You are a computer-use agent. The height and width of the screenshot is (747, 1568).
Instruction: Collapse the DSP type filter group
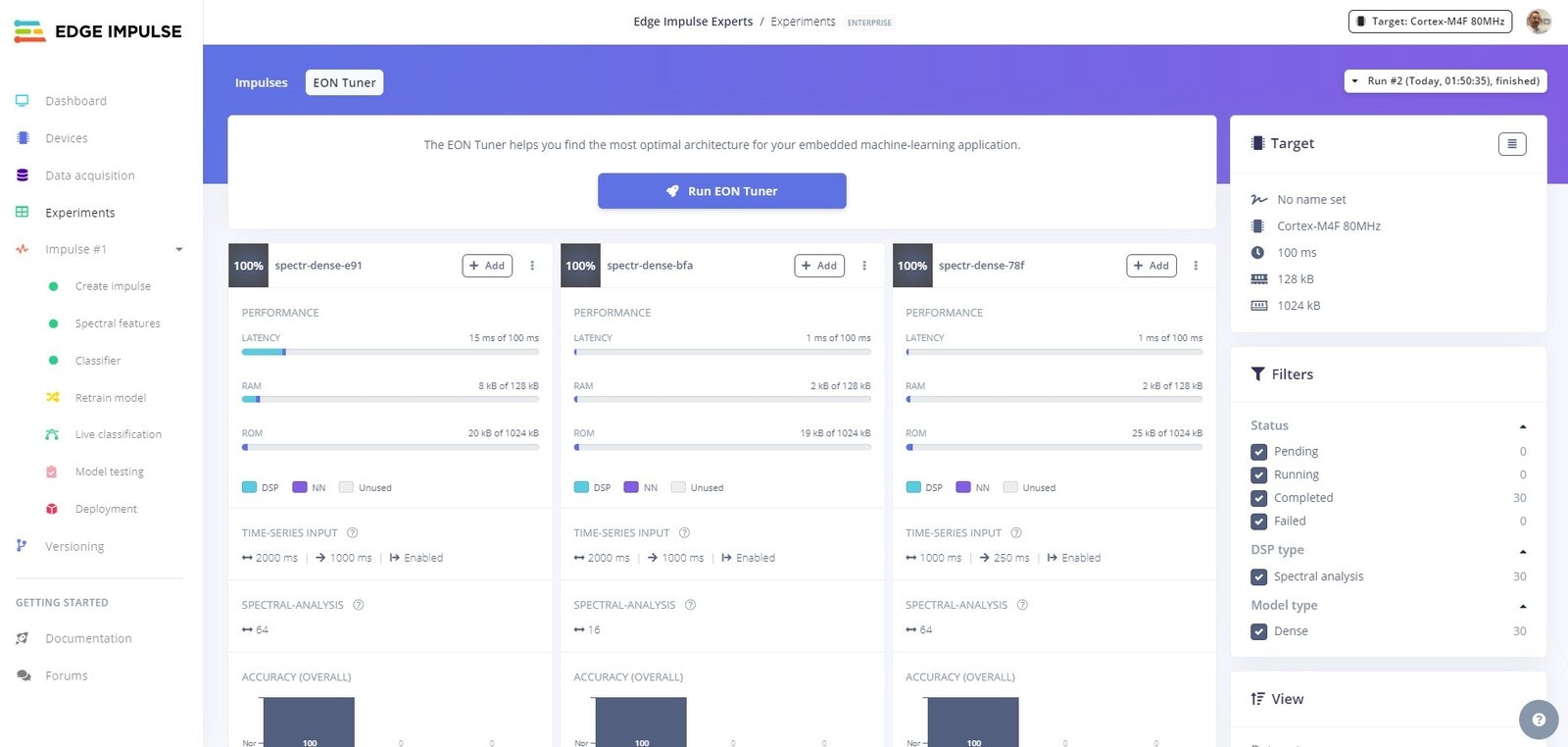click(1523, 551)
